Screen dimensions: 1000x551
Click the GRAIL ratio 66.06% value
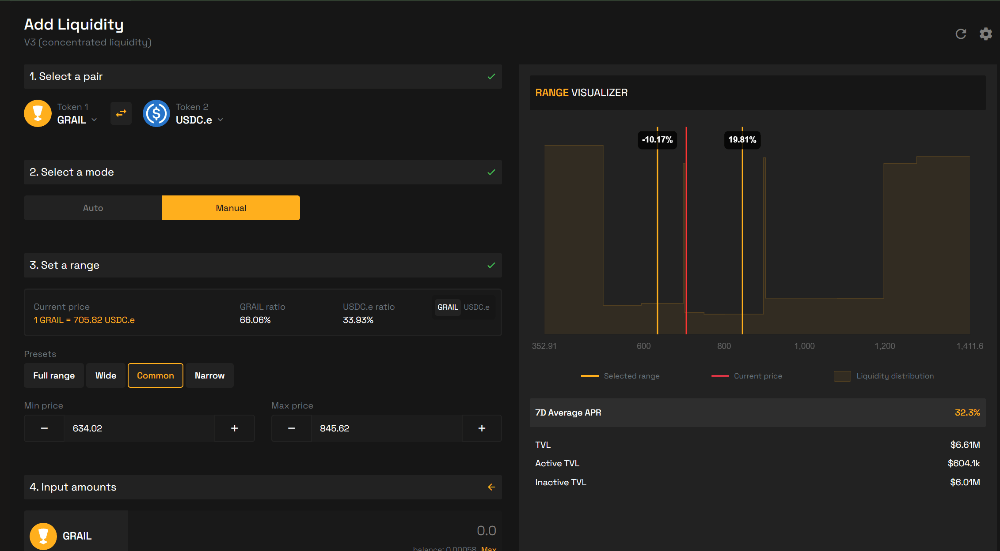pos(255,320)
